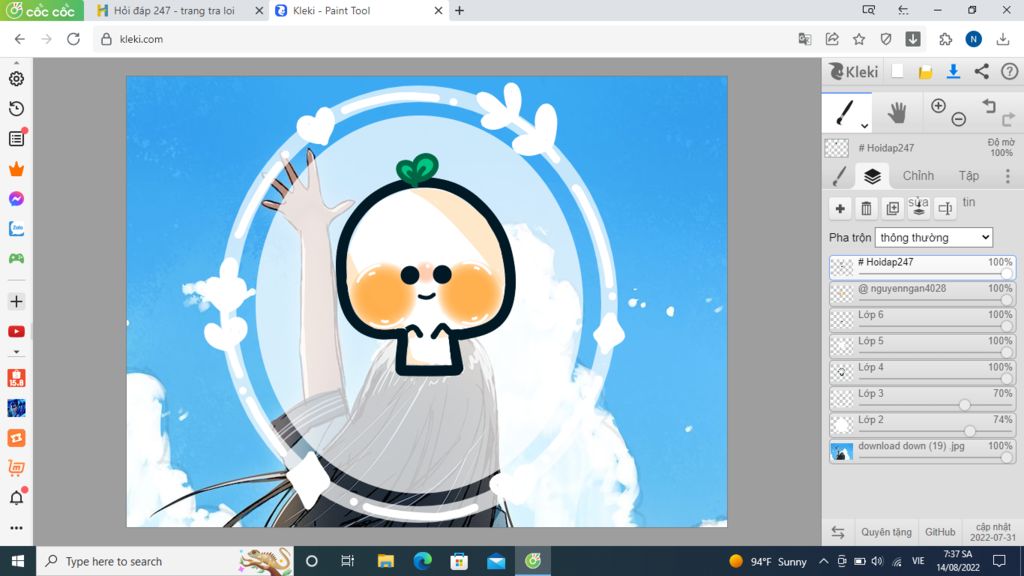The width and height of the screenshot is (1024, 576).
Task: Redo the last undone action
Action: point(1008,119)
